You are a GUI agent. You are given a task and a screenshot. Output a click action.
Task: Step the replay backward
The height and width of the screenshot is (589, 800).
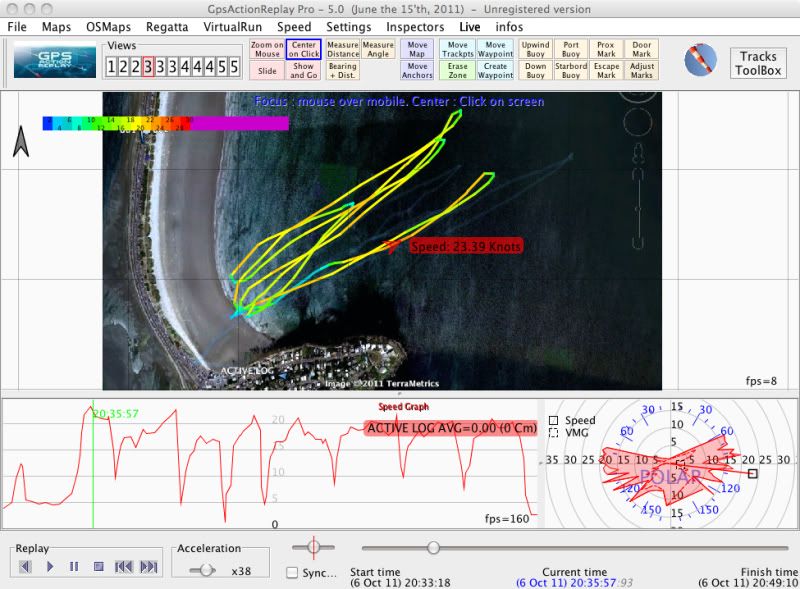[25, 567]
